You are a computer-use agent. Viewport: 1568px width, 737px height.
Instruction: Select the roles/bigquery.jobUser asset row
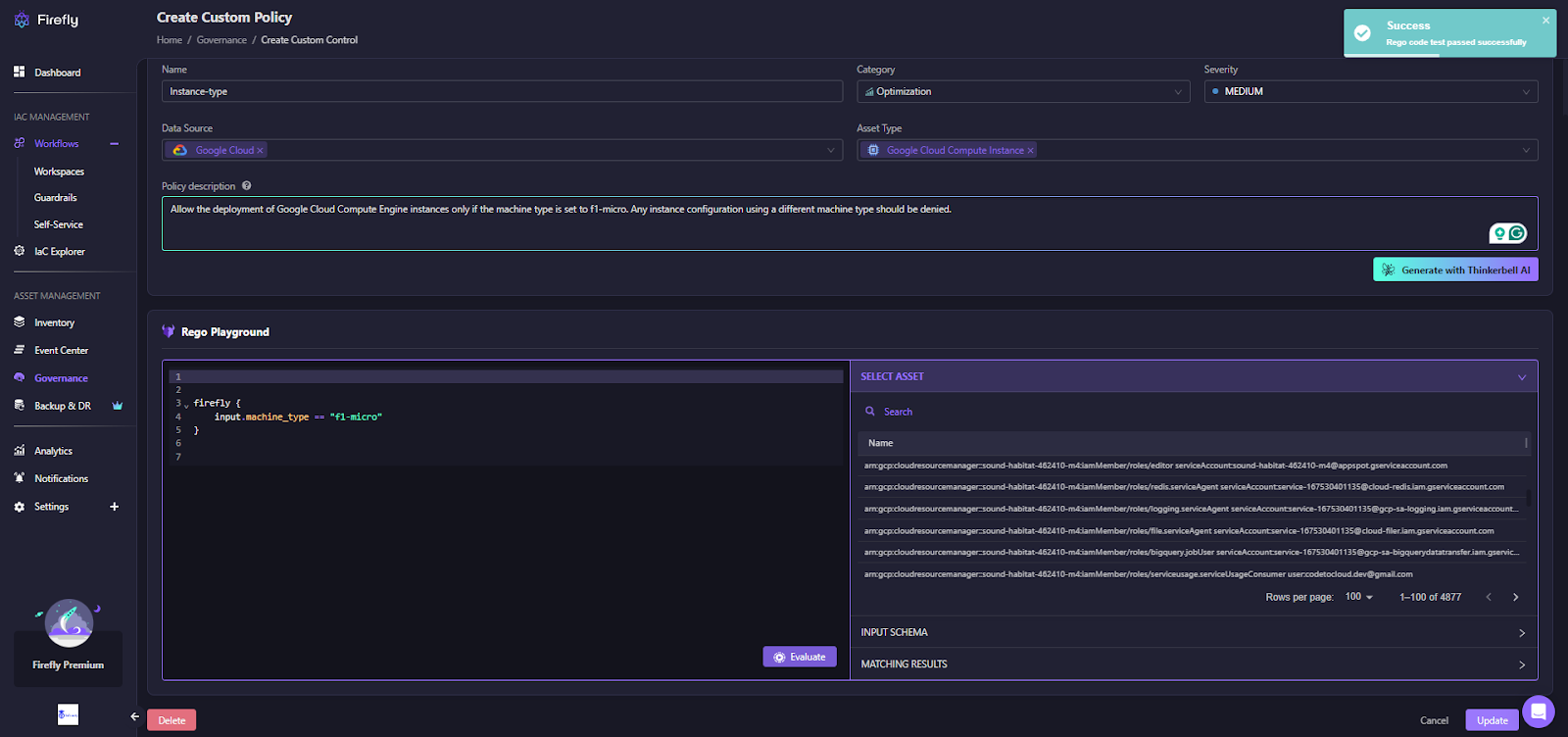point(1194,553)
